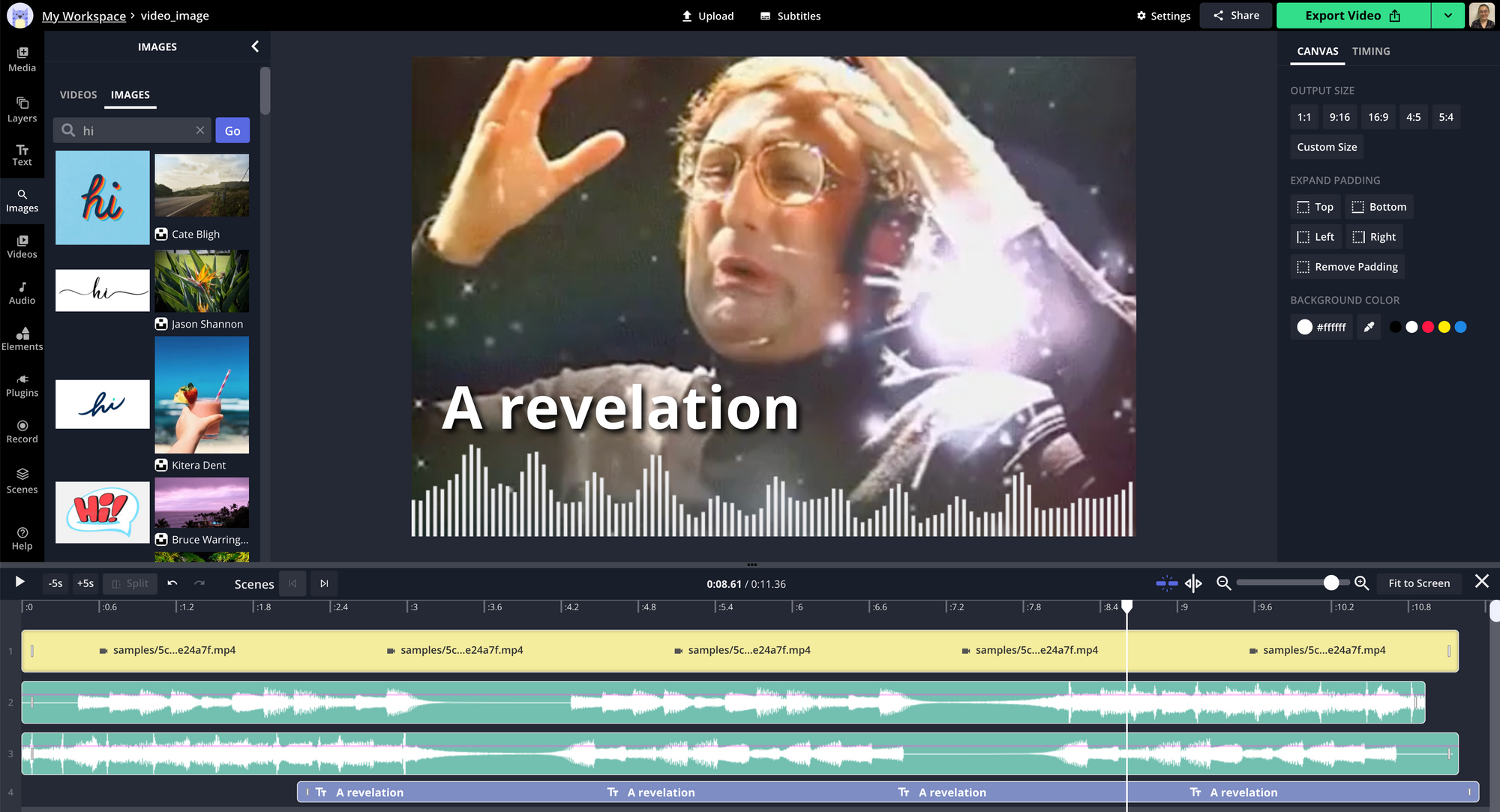Select the blue 'hi' image thumbnail
Screen dimensions: 1500x812
(103, 198)
